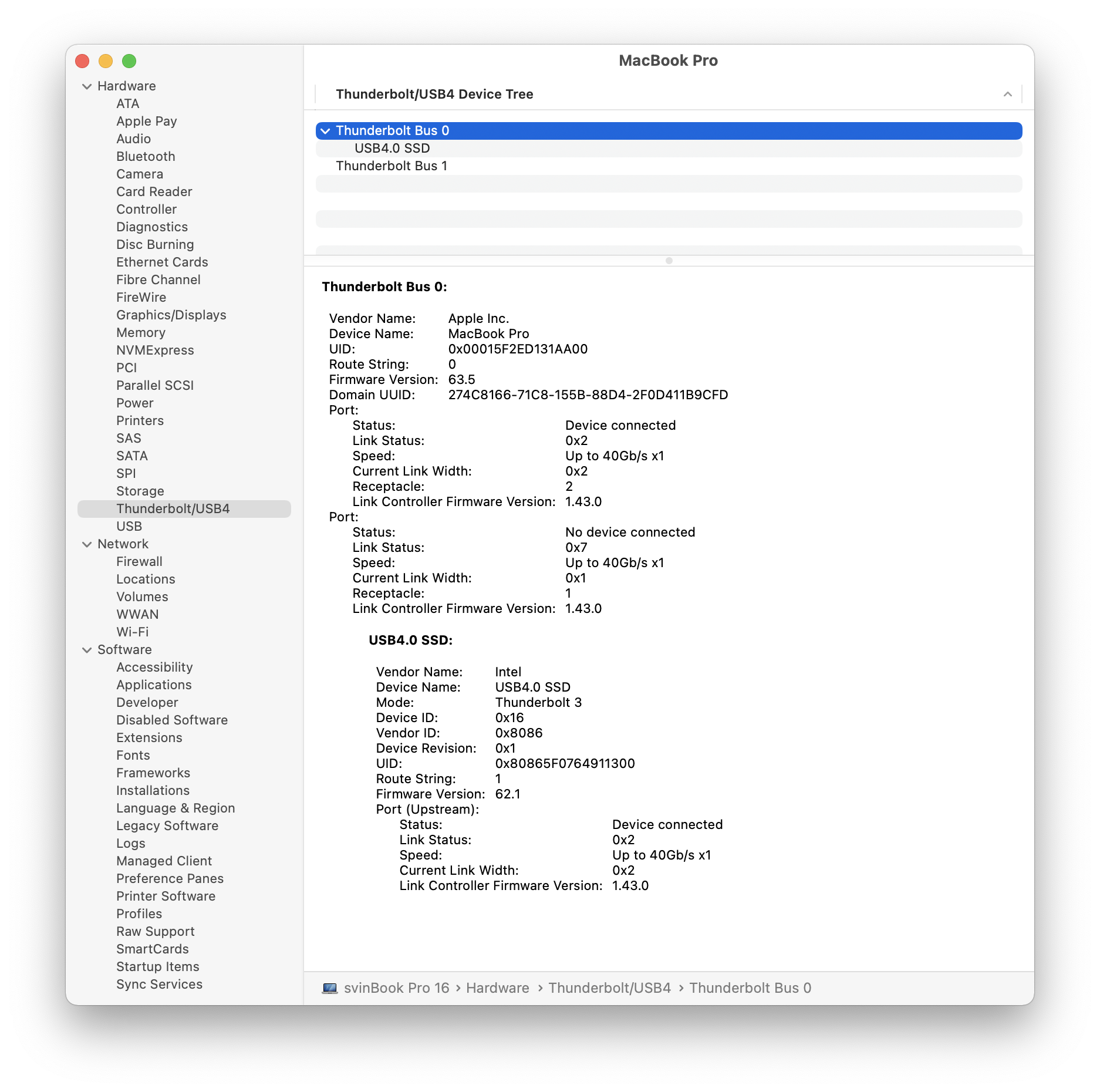Select USB4.0 SSD in device tree

click(669, 149)
